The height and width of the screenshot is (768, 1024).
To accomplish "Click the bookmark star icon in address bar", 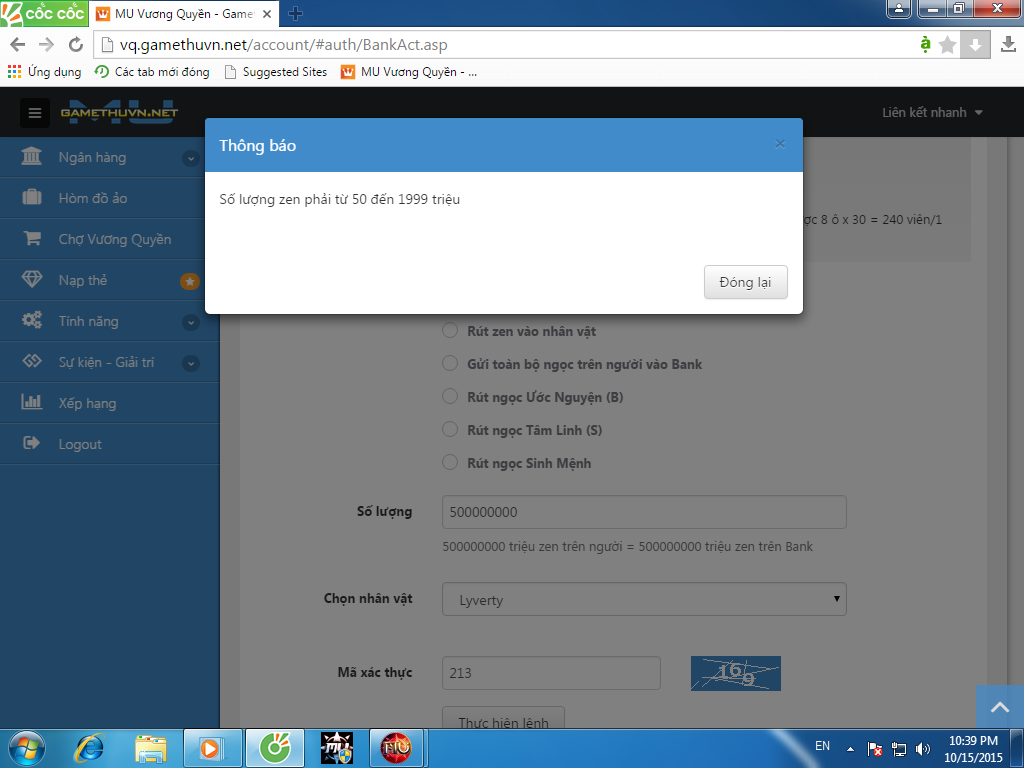I will pyautogui.click(x=948, y=45).
